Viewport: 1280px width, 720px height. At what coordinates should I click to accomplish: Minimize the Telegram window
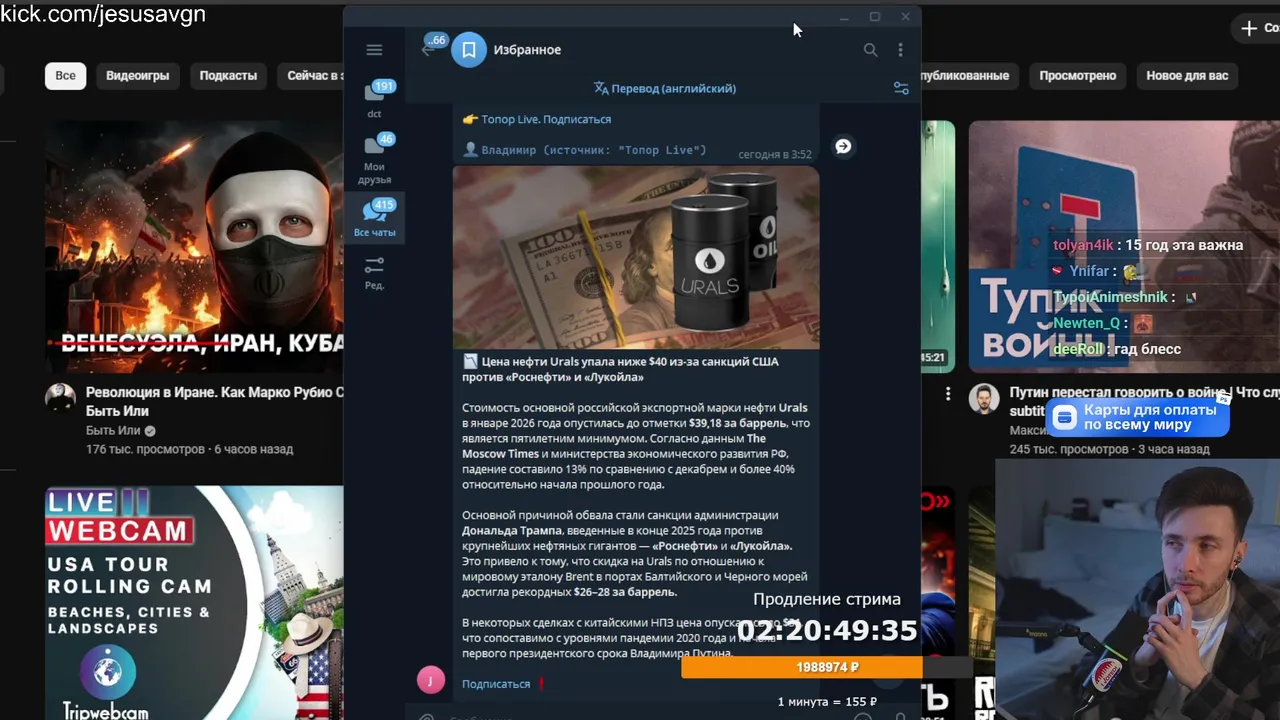[844, 17]
